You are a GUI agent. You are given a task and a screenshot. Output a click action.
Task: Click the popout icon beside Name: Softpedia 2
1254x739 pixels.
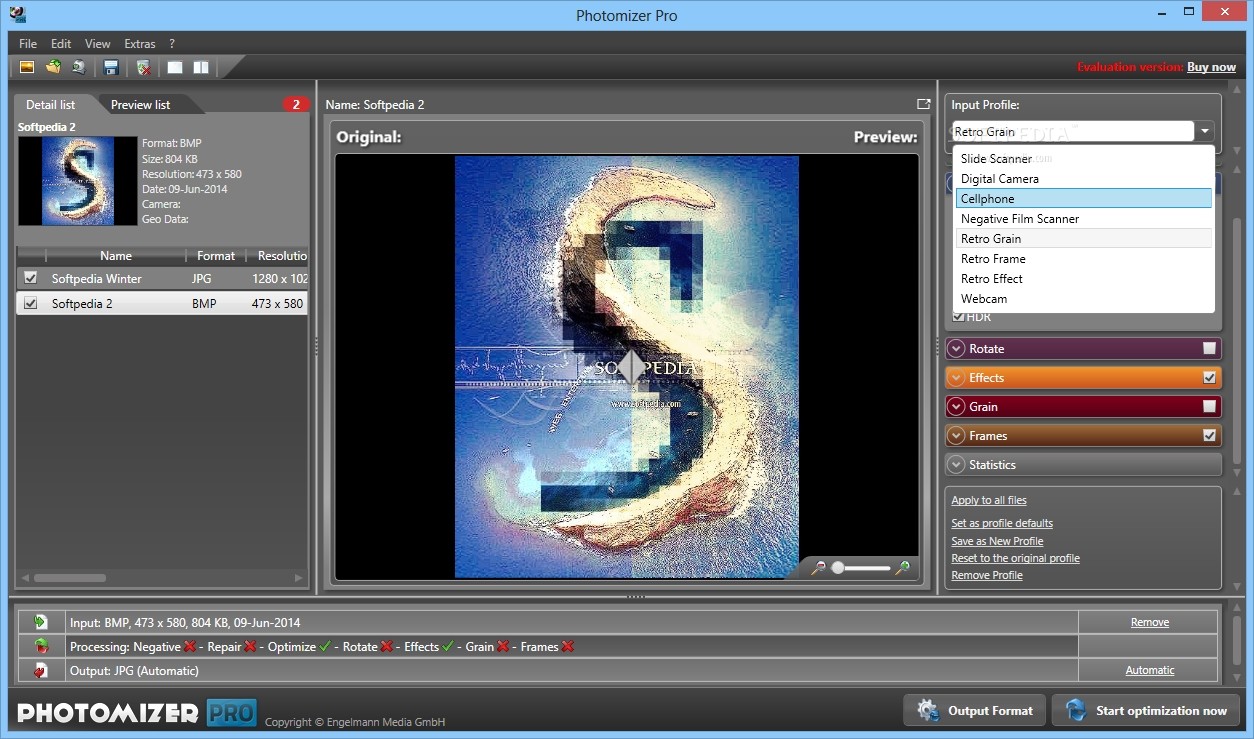[923, 104]
